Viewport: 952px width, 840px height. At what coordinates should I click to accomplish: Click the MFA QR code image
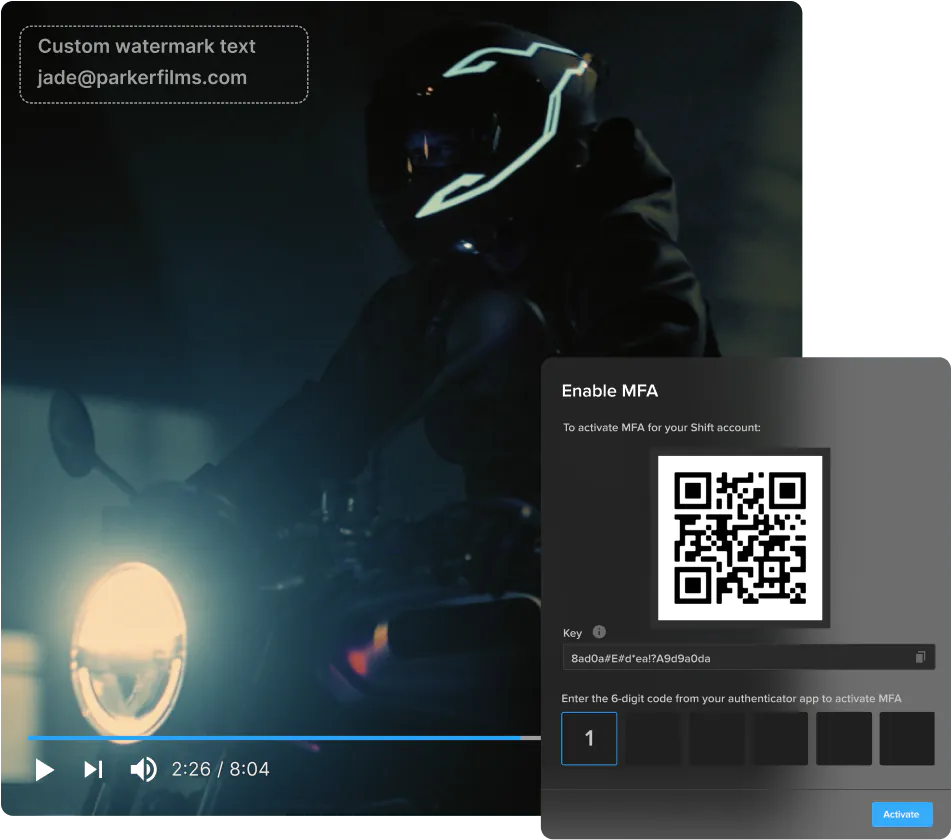coord(740,538)
